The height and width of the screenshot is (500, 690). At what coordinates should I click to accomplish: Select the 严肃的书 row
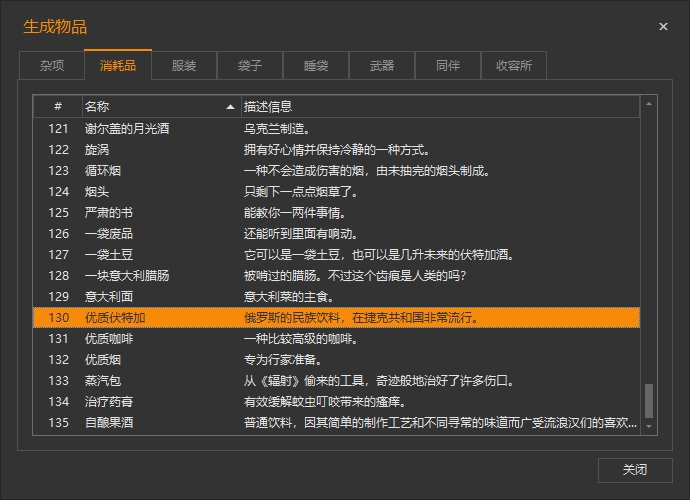(x=337, y=213)
